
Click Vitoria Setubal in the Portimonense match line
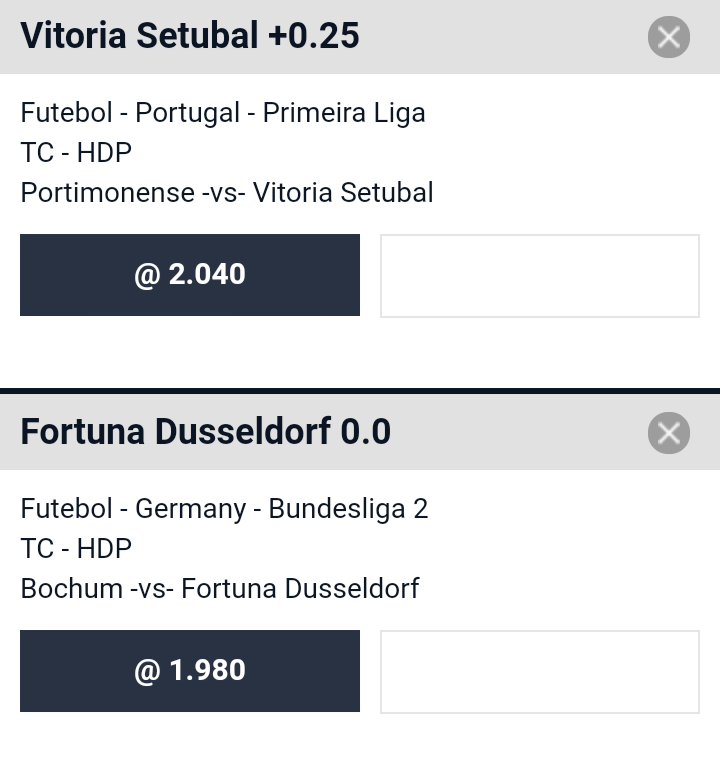(343, 192)
